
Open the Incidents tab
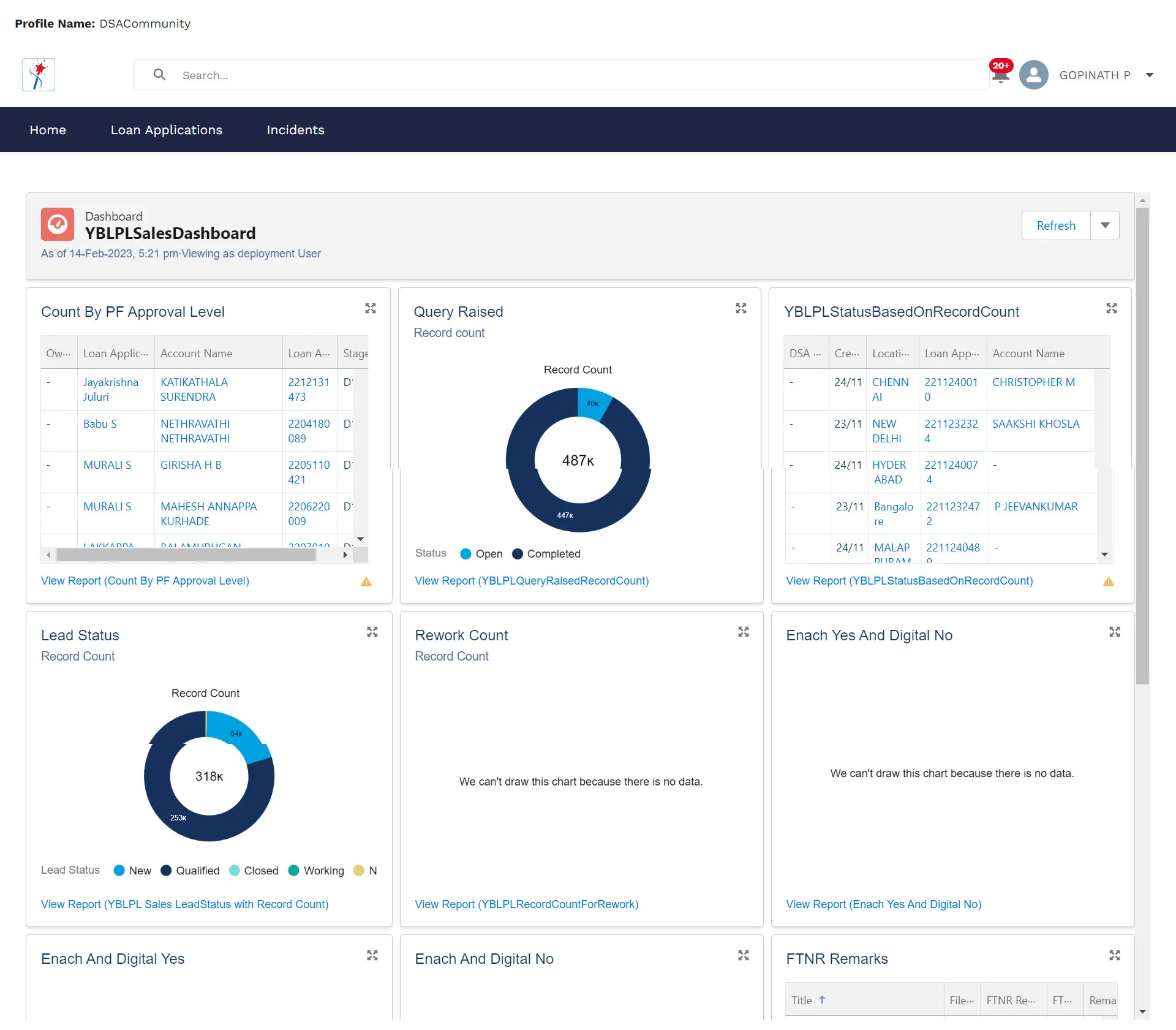(x=296, y=130)
